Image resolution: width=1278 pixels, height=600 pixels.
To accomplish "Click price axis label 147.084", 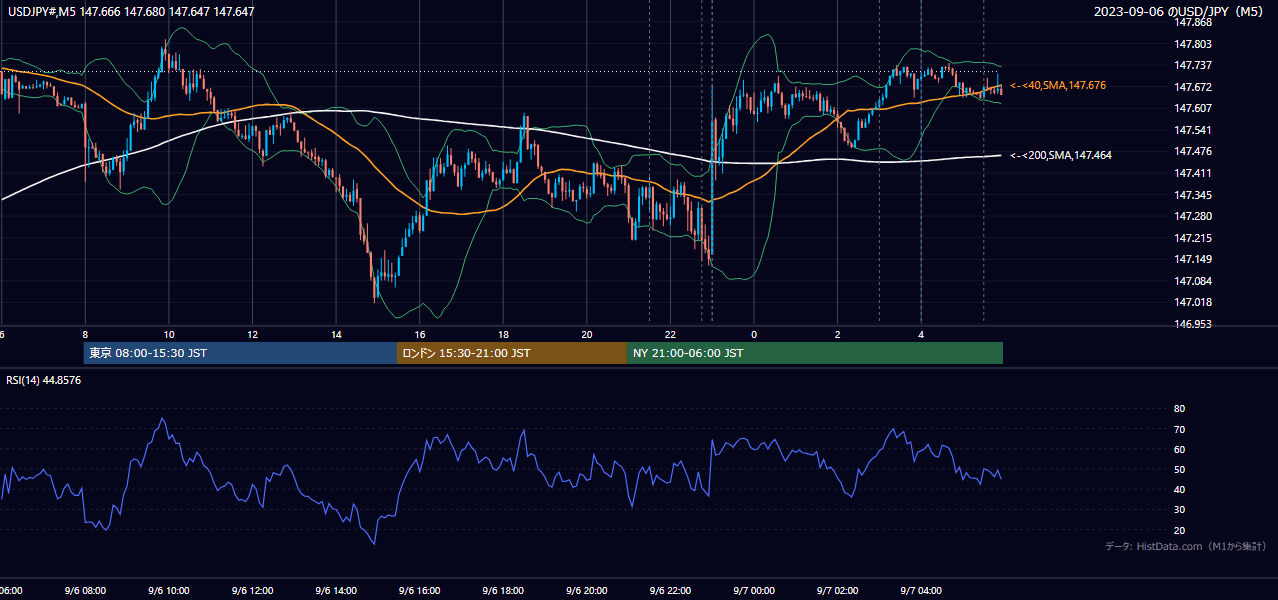I will (x=1194, y=281).
